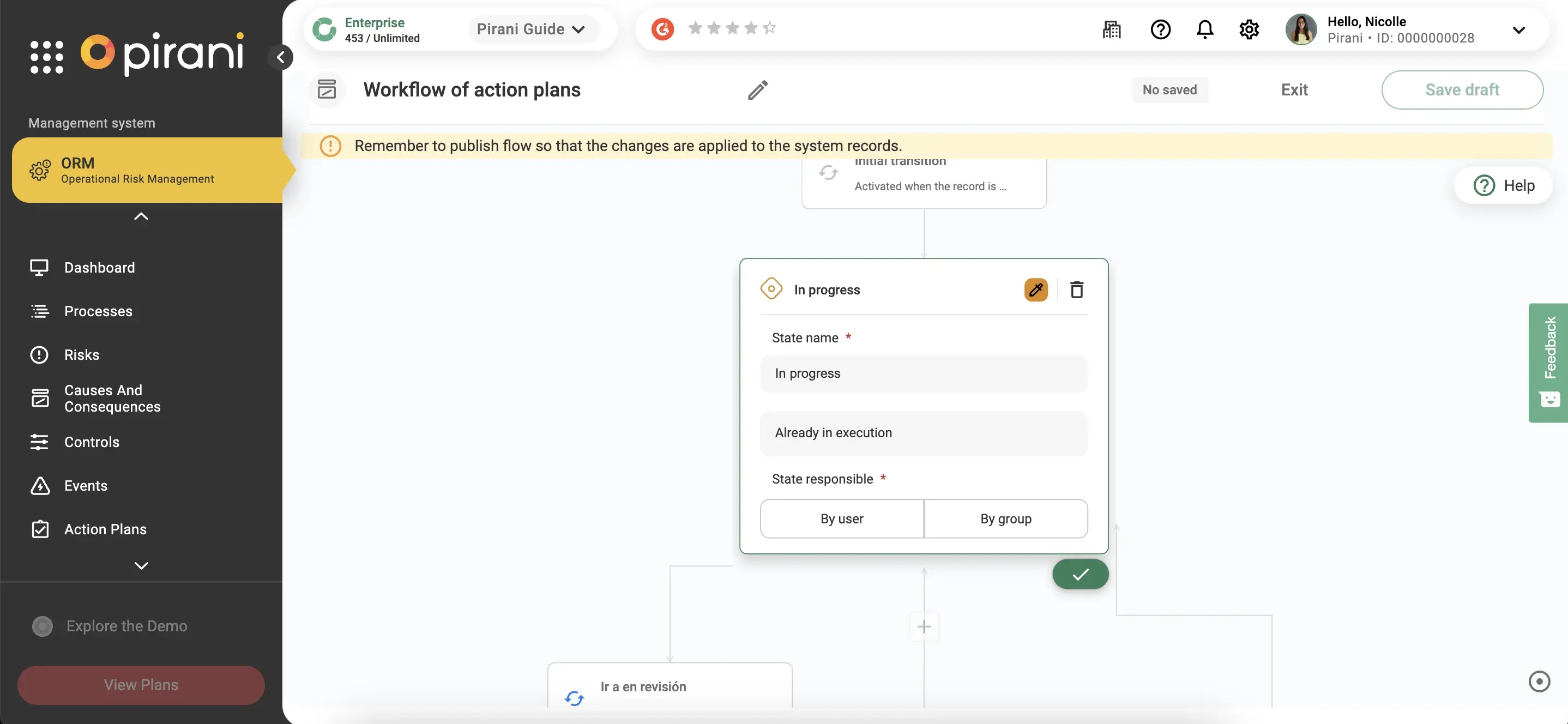Screen dimensions: 1568x724
Task: Delete the In progress state with trash icon
Action: 1076,290
